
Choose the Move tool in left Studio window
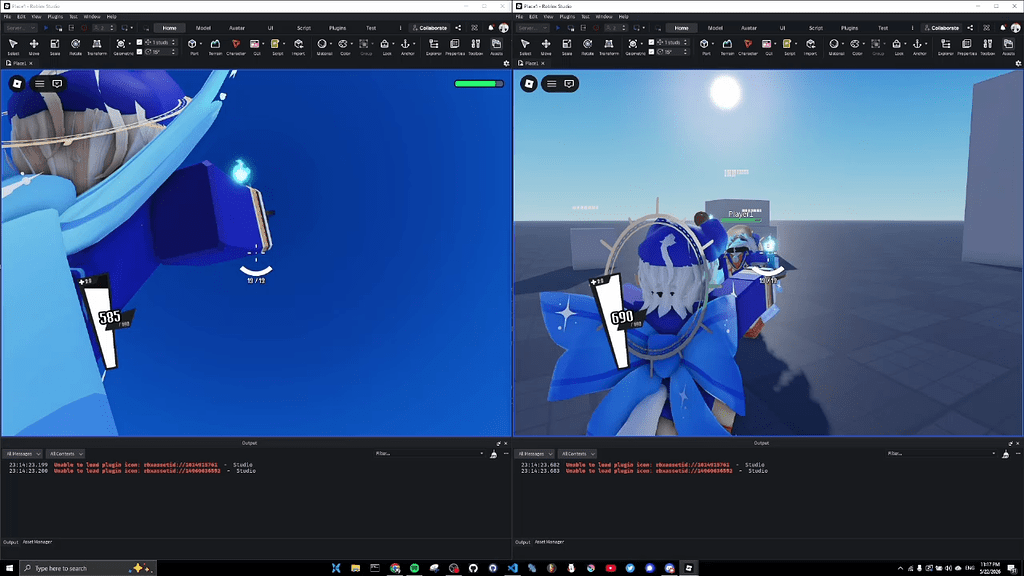(34, 46)
